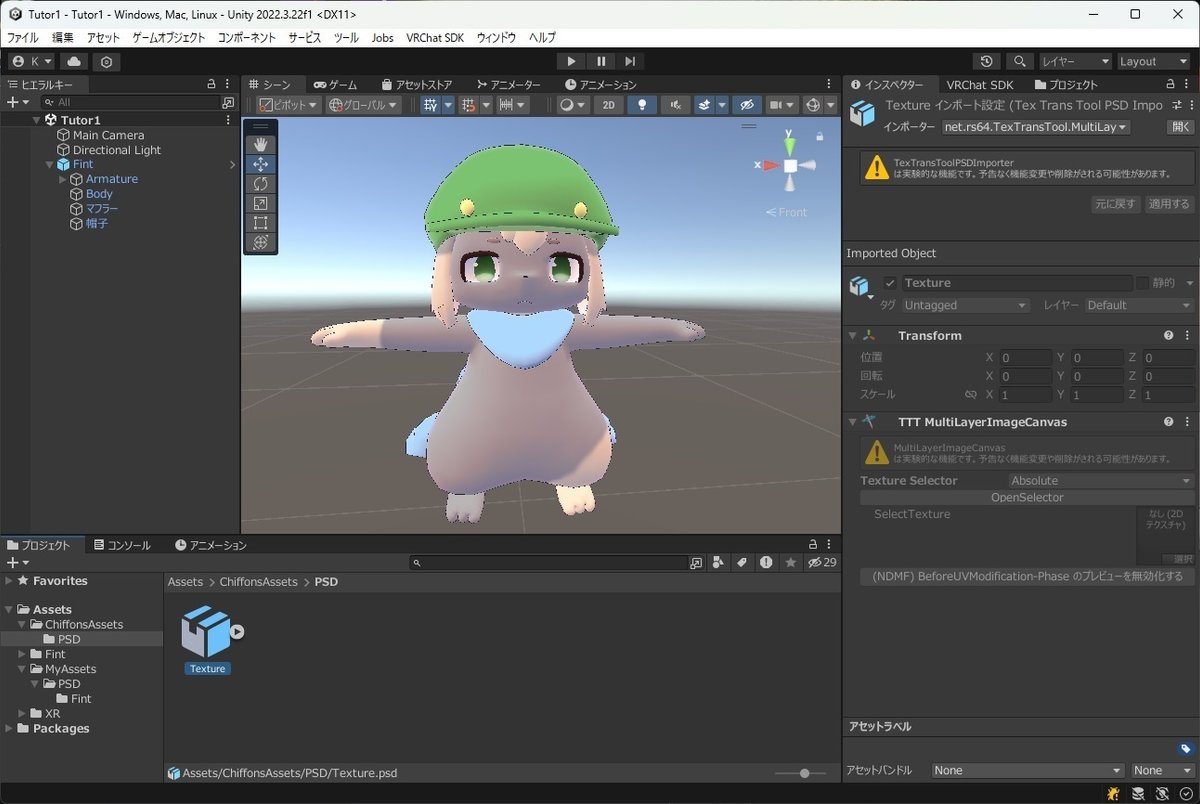Click the favorite star icon in Project
1200x804 pixels.
tap(791, 563)
